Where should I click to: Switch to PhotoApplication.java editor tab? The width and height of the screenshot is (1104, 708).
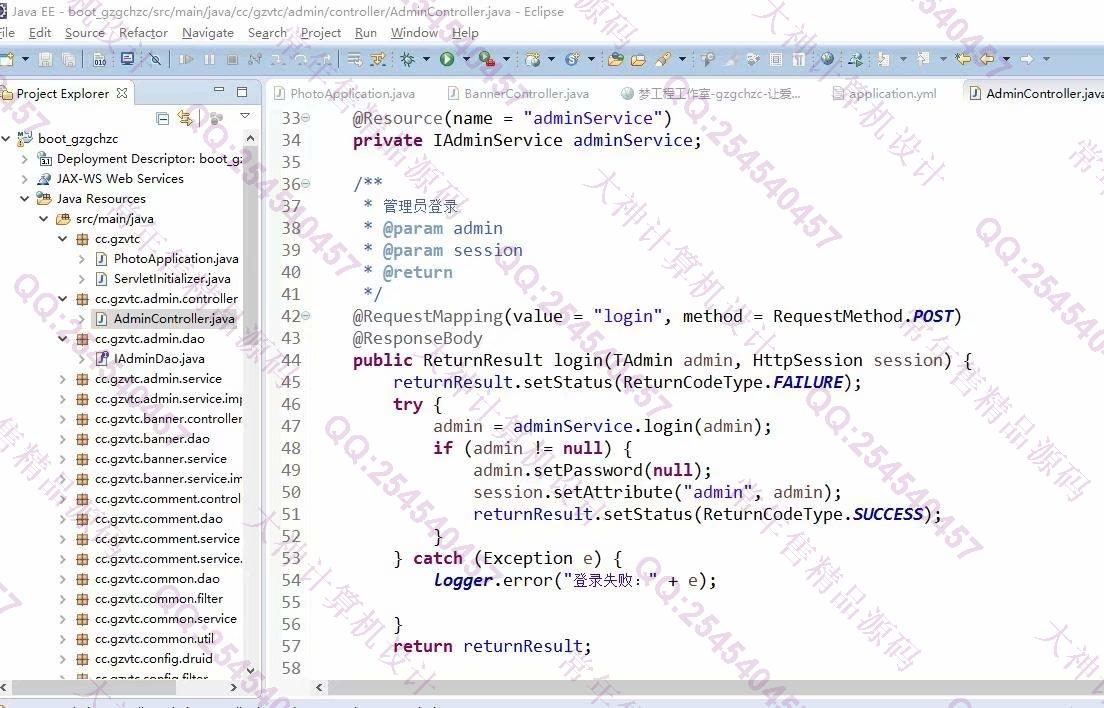[344, 94]
